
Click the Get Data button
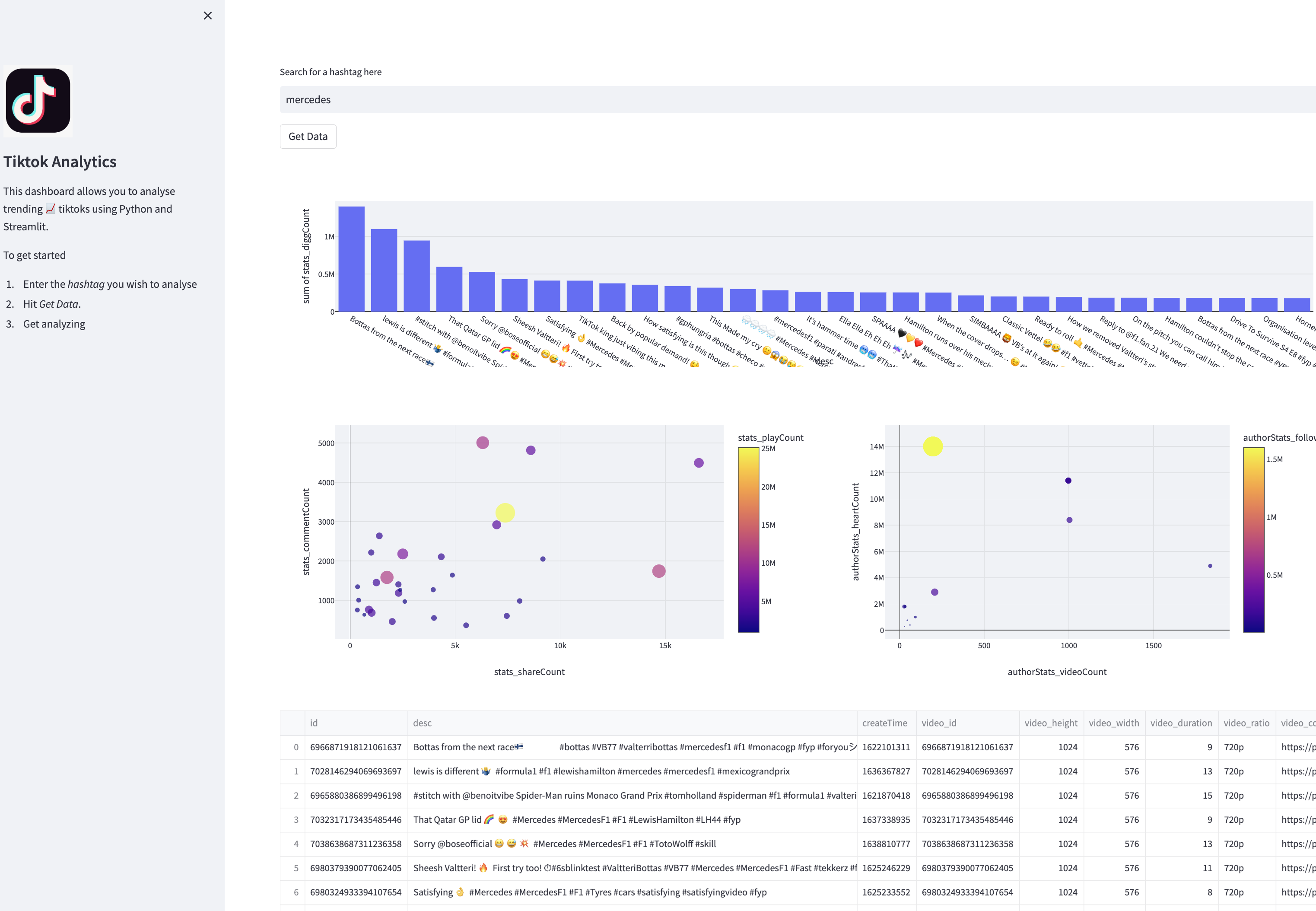pos(308,137)
